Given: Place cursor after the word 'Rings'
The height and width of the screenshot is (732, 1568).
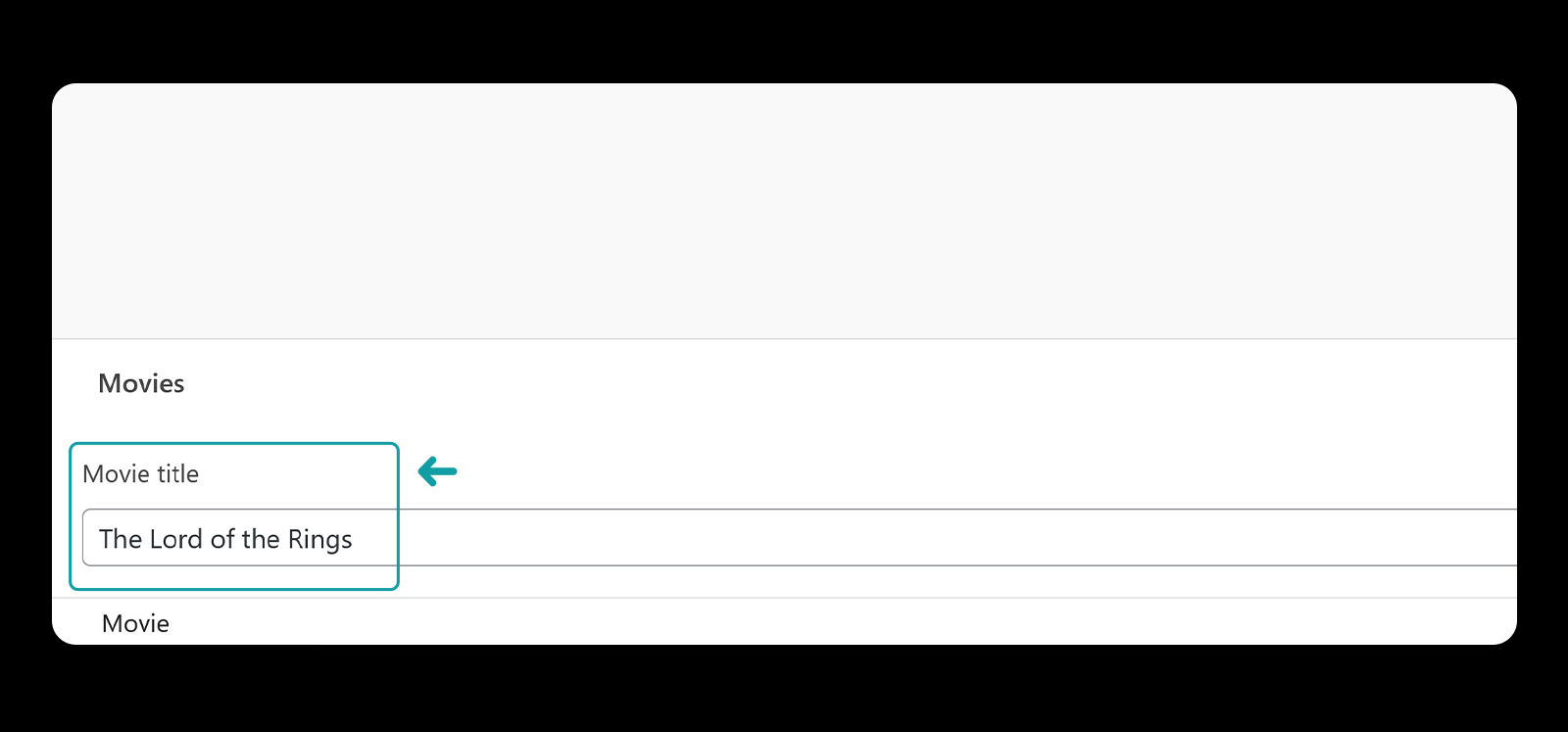Looking at the screenshot, I should click(x=355, y=539).
